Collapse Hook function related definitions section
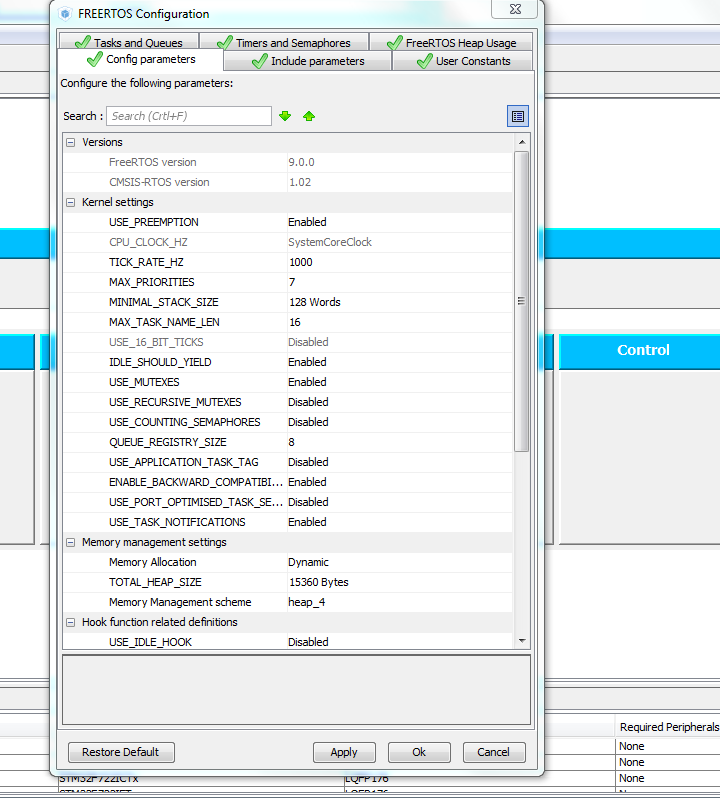Viewport: 720px width, 798px height. 71,622
